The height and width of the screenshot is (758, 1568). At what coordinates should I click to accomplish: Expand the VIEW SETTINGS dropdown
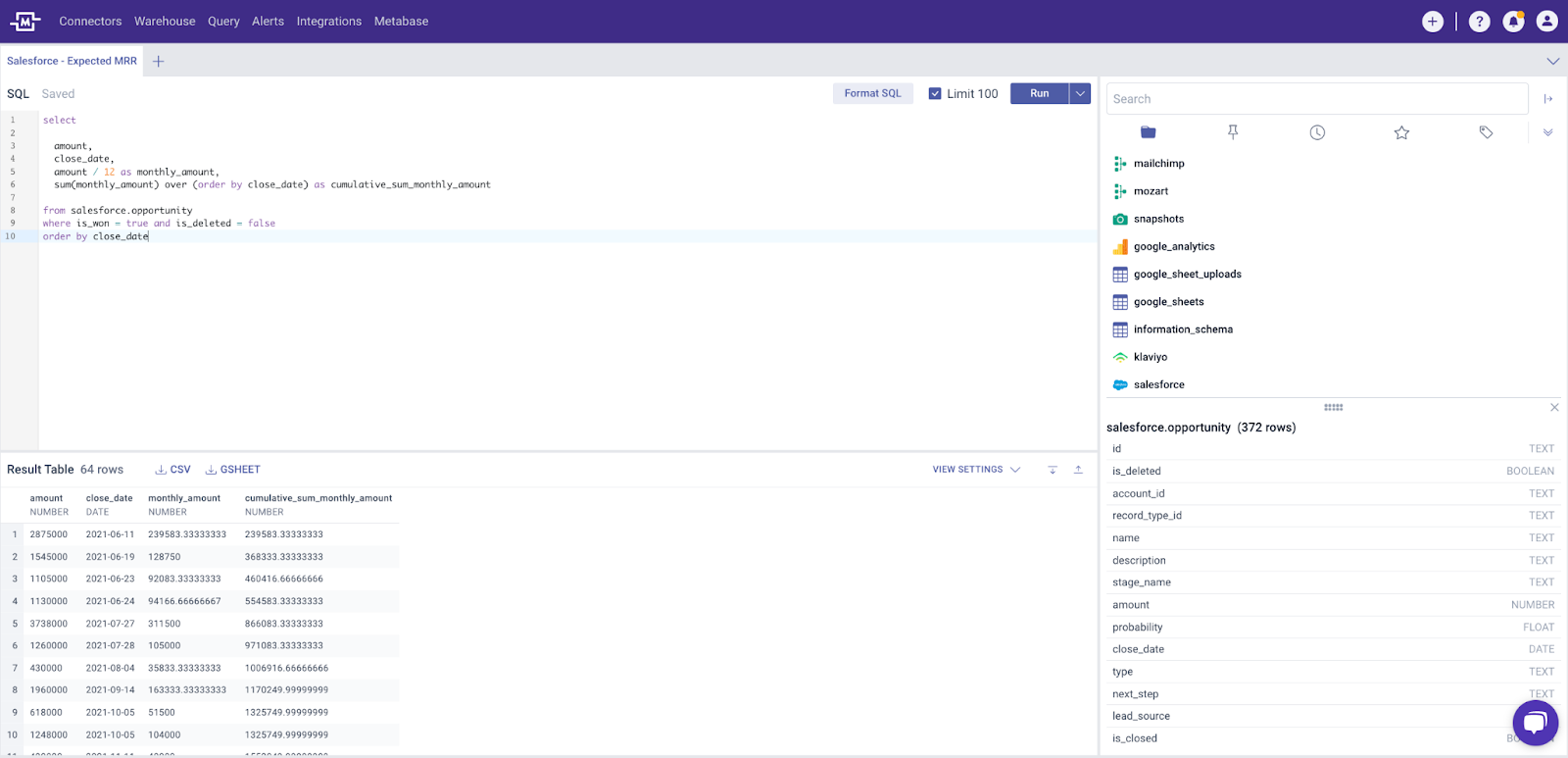point(976,470)
